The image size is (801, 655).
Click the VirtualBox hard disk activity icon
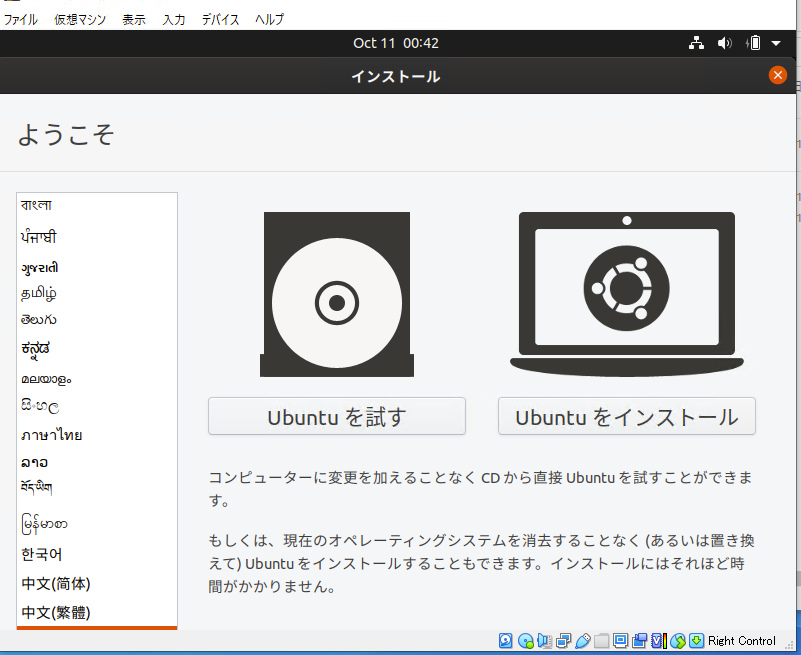click(505, 640)
